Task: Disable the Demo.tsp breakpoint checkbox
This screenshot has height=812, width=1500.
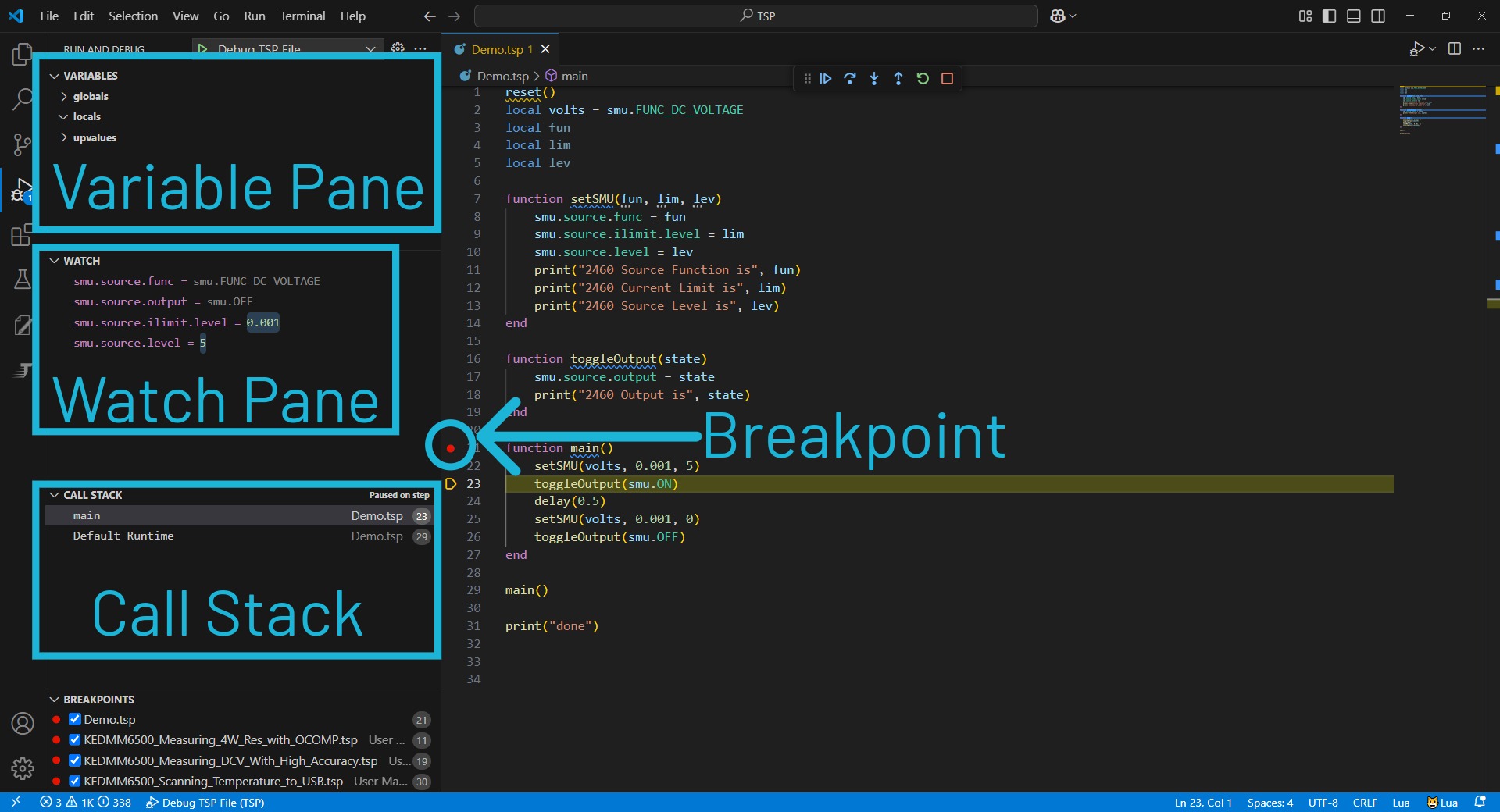Action: [75, 720]
